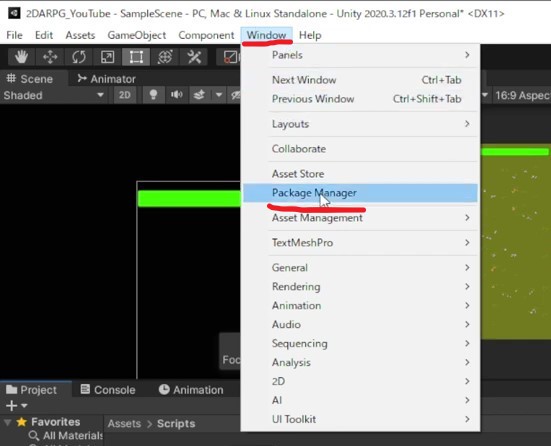Switch to the Console tab

tap(108, 390)
